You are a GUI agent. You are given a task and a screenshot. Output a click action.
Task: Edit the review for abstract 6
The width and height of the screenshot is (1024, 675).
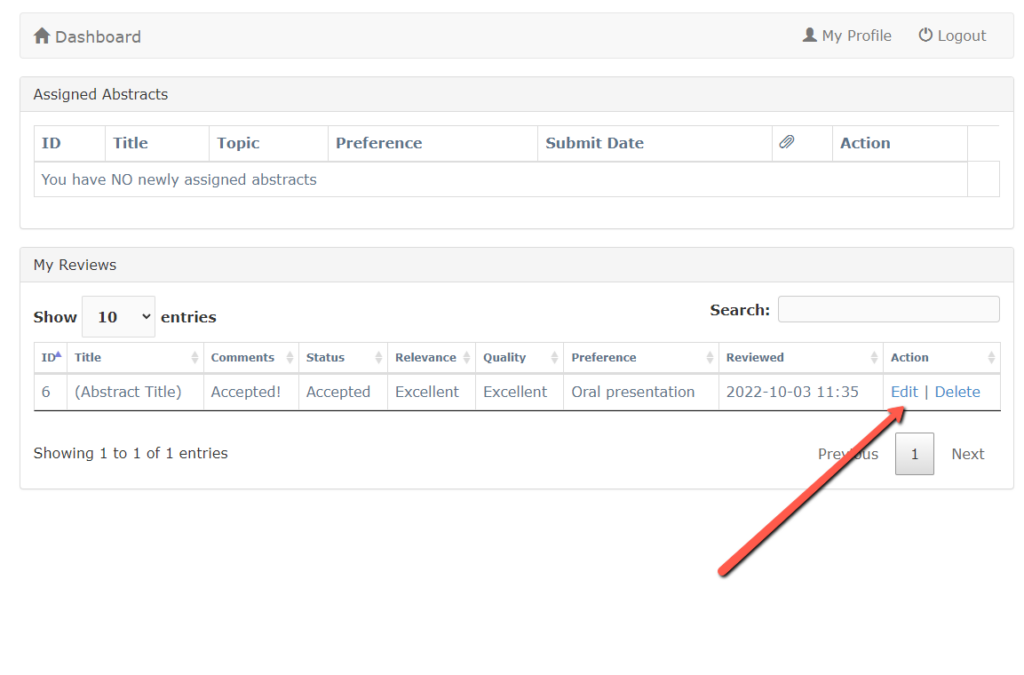904,392
